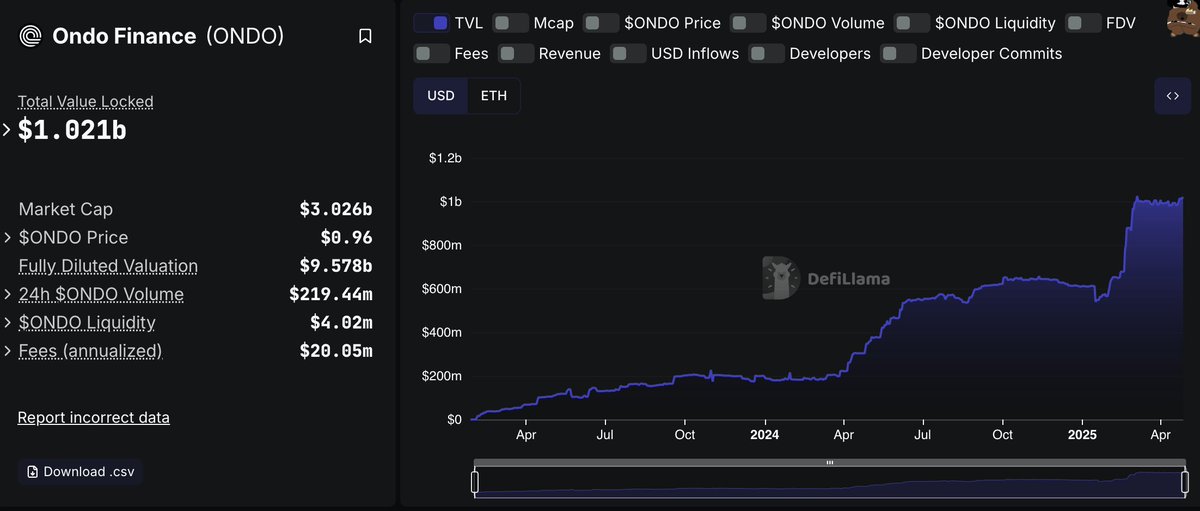Switch on the $ONDO Liquidity toggle
This screenshot has width=1200, height=511.
pos(911,22)
